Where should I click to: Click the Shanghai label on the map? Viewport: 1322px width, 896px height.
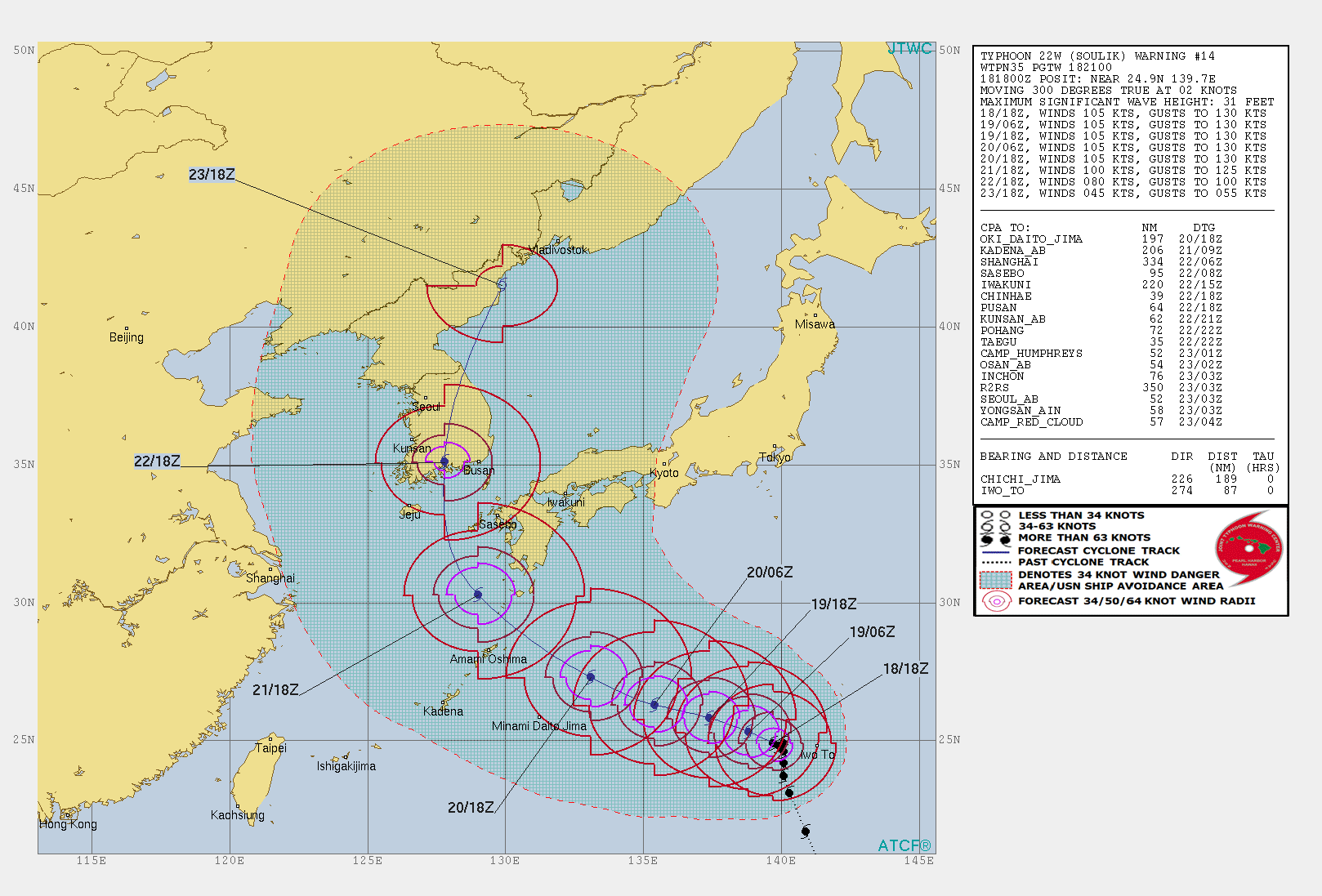click(270, 578)
